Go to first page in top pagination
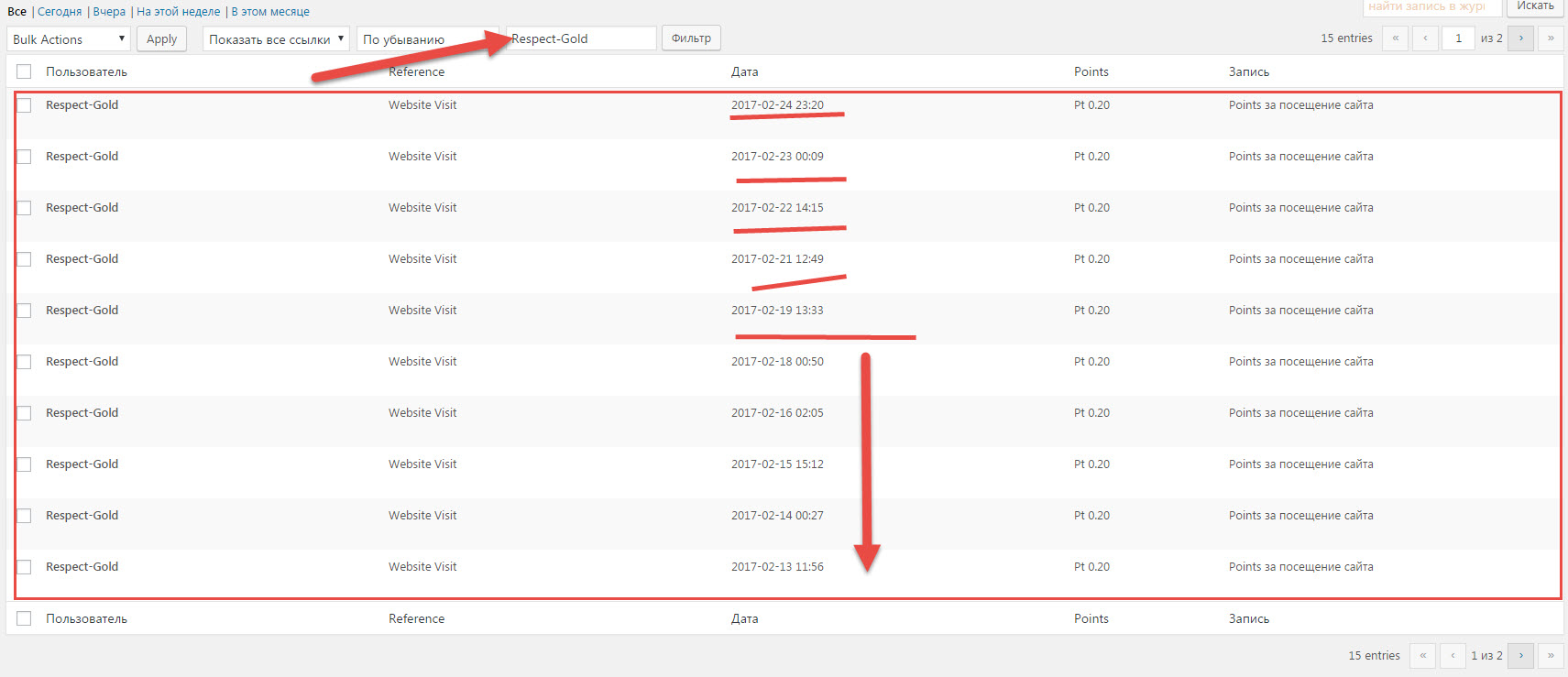The image size is (1568, 677). 1395,38
